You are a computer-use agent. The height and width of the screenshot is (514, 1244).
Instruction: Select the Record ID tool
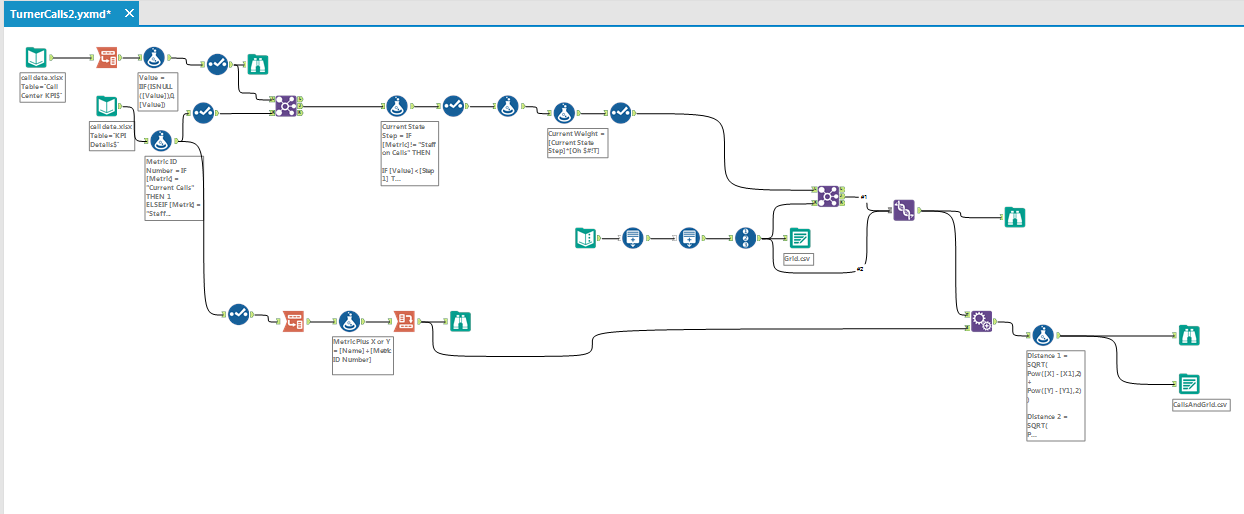(745, 238)
